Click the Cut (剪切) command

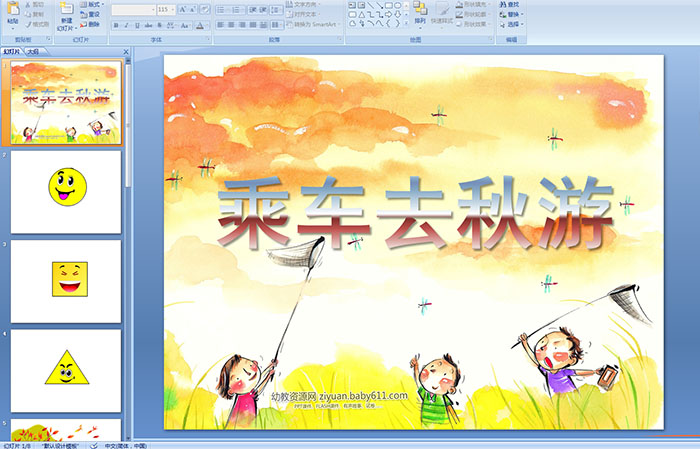pos(34,4)
